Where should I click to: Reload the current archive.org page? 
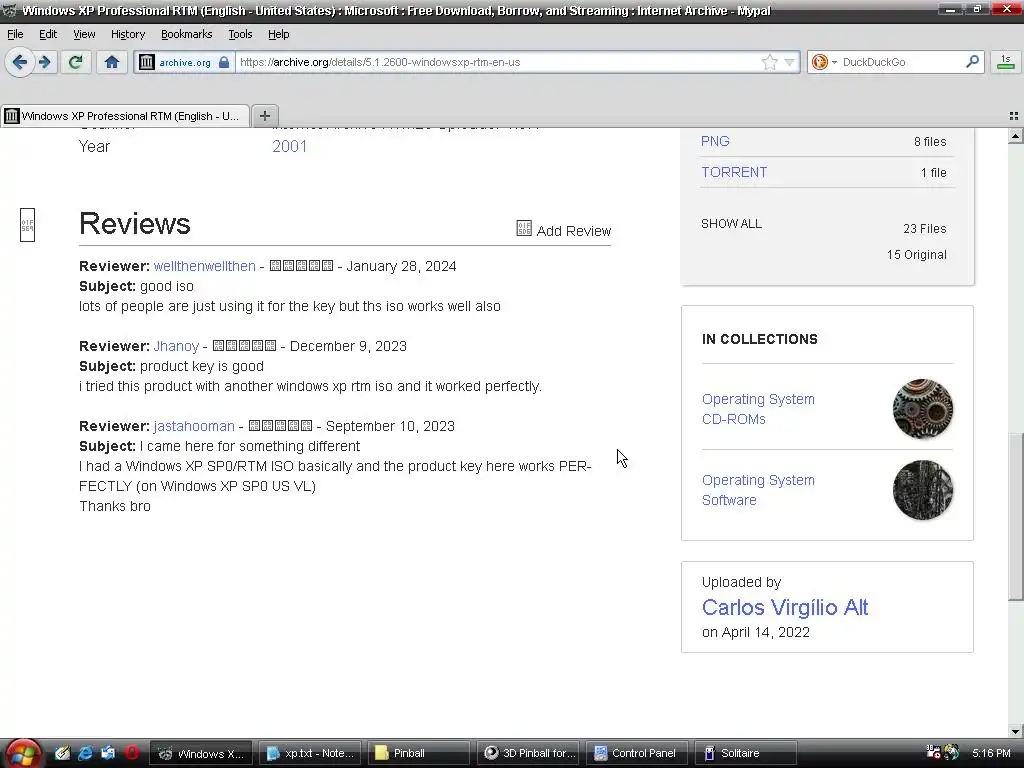(x=75, y=62)
